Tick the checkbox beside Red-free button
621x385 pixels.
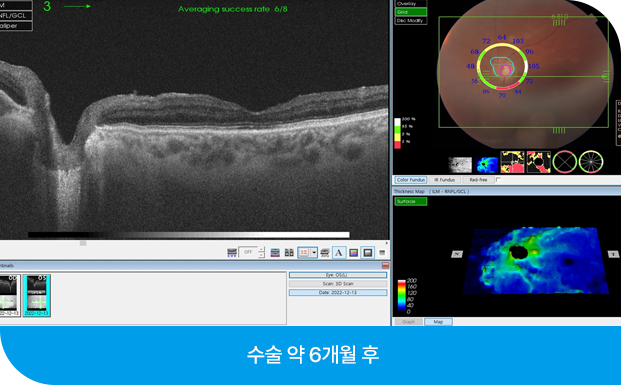pos(498,179)
